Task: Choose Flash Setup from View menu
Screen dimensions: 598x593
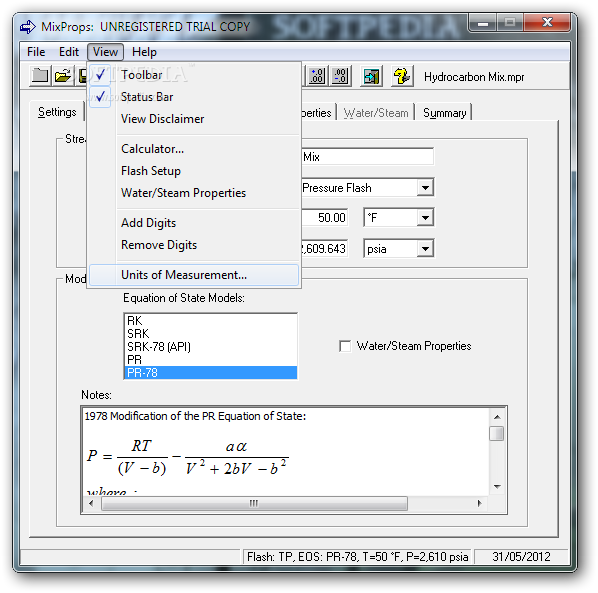Action: click(x=194, y=171)
